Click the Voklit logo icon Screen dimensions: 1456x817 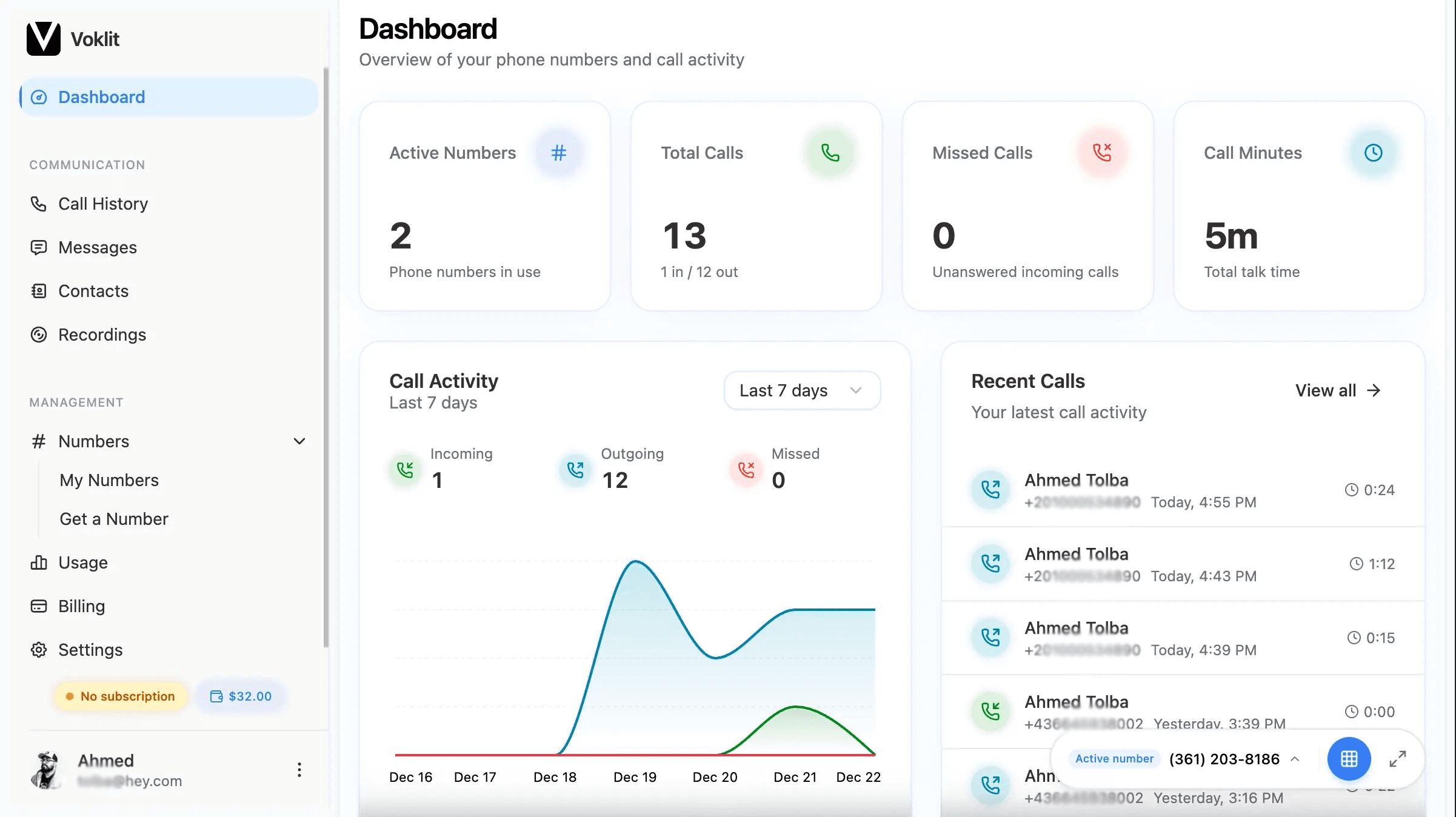pyautogui.click(x=44, y=39)
